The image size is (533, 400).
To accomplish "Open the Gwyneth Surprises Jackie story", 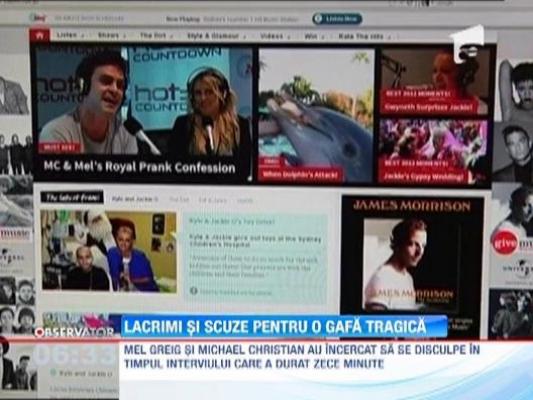I will click(x=429, y=108).
